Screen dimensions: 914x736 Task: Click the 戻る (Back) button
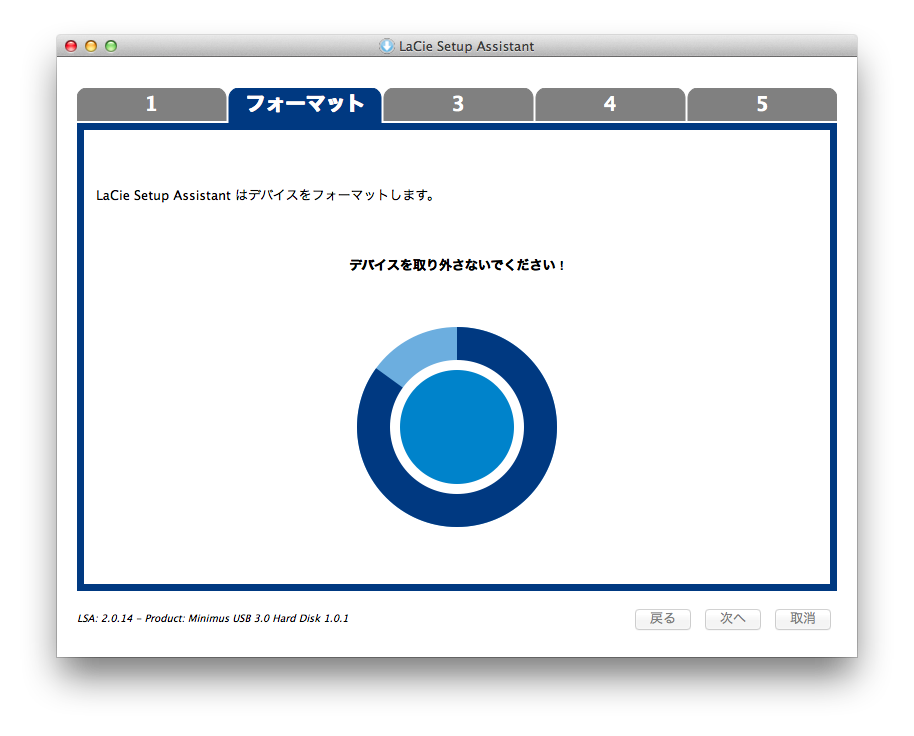663,619
